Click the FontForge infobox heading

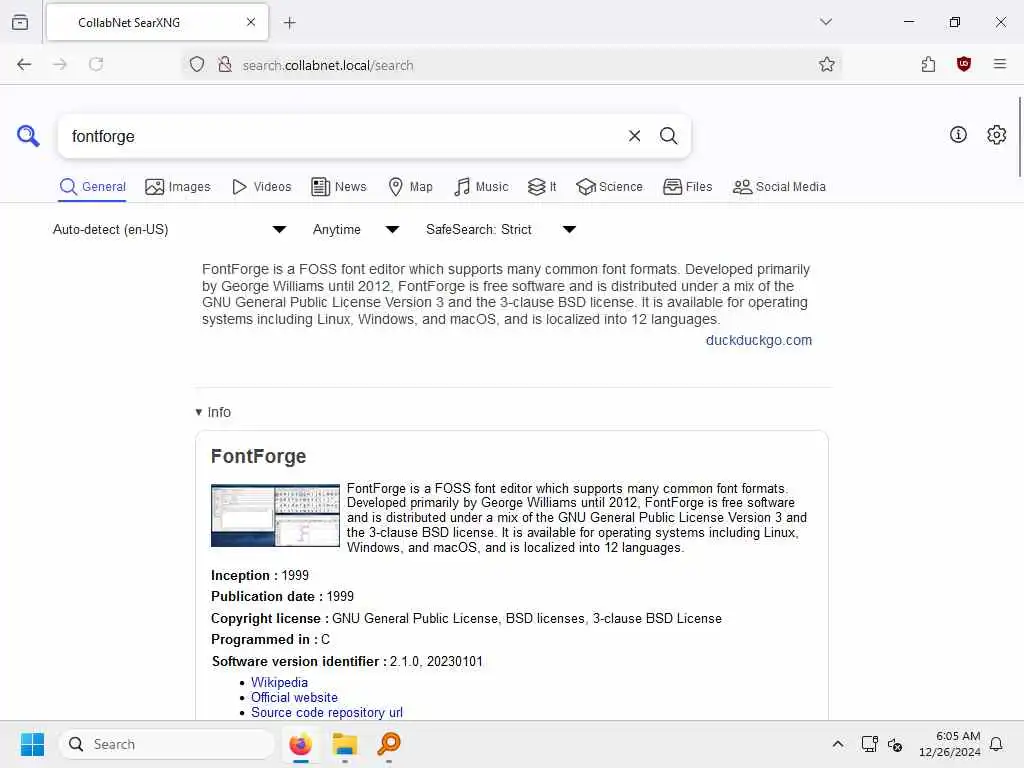(x=259, y=456)
